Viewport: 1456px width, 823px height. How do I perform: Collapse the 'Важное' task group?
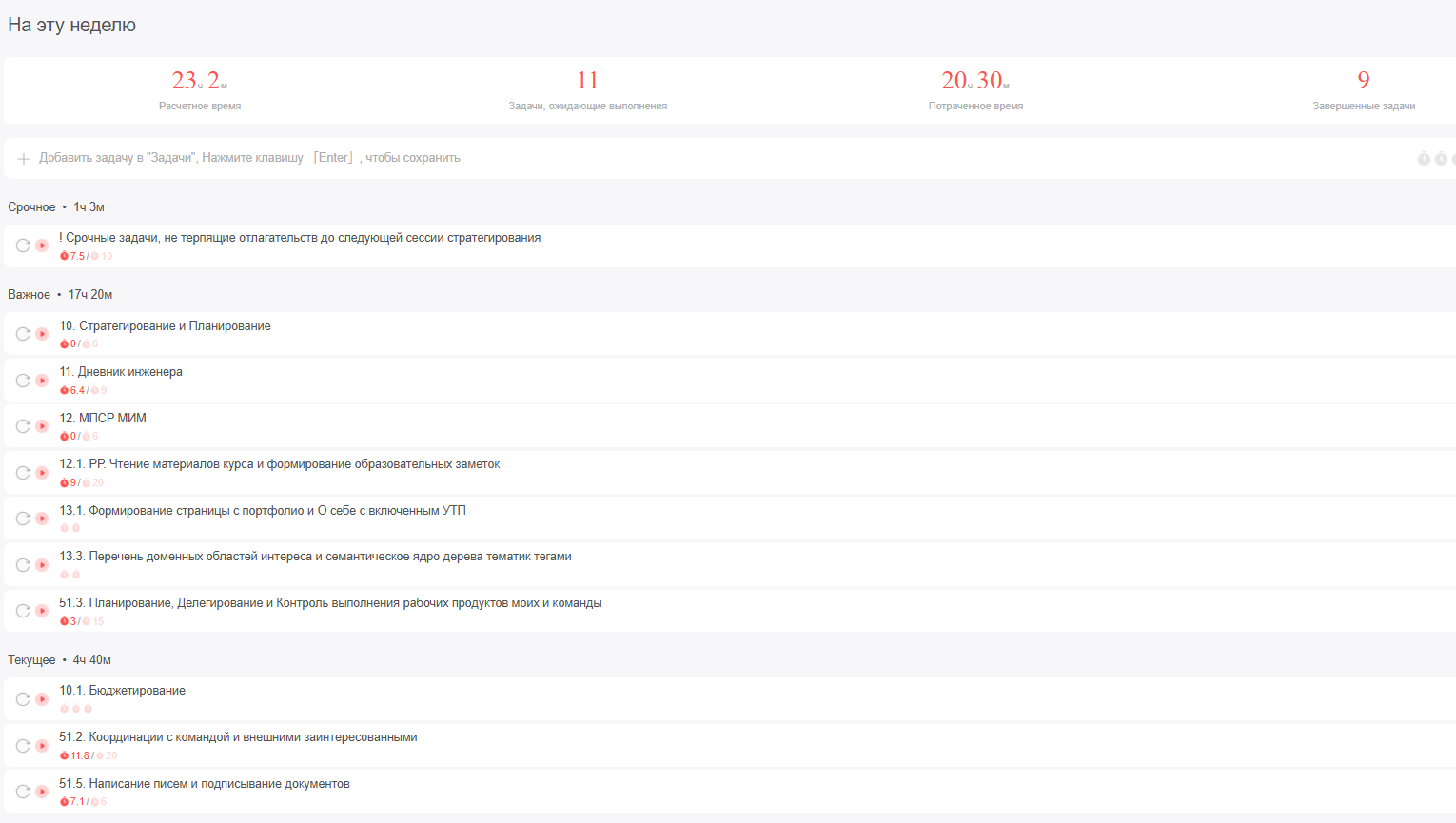pyautogui.click(x=29, y=295)
